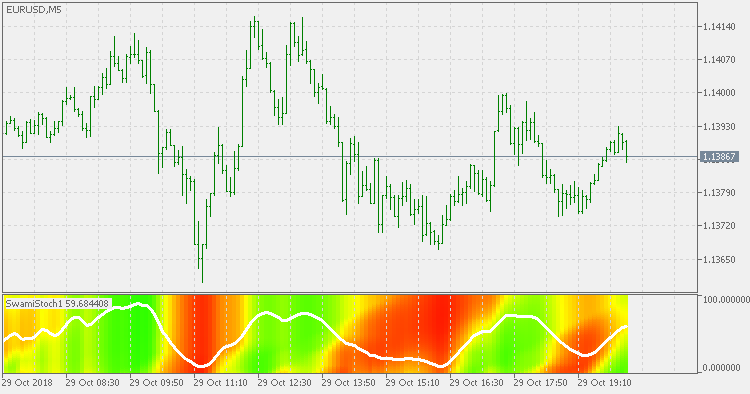Screen dimensions: 750x394
Task: Click the 29 Oct 15:10 time label
Action: click(412, 383)
